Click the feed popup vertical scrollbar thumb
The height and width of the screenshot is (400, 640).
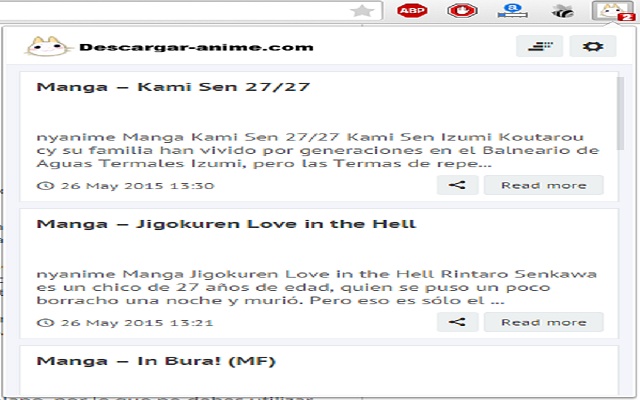pyautogui.click(x=620, y=113)
